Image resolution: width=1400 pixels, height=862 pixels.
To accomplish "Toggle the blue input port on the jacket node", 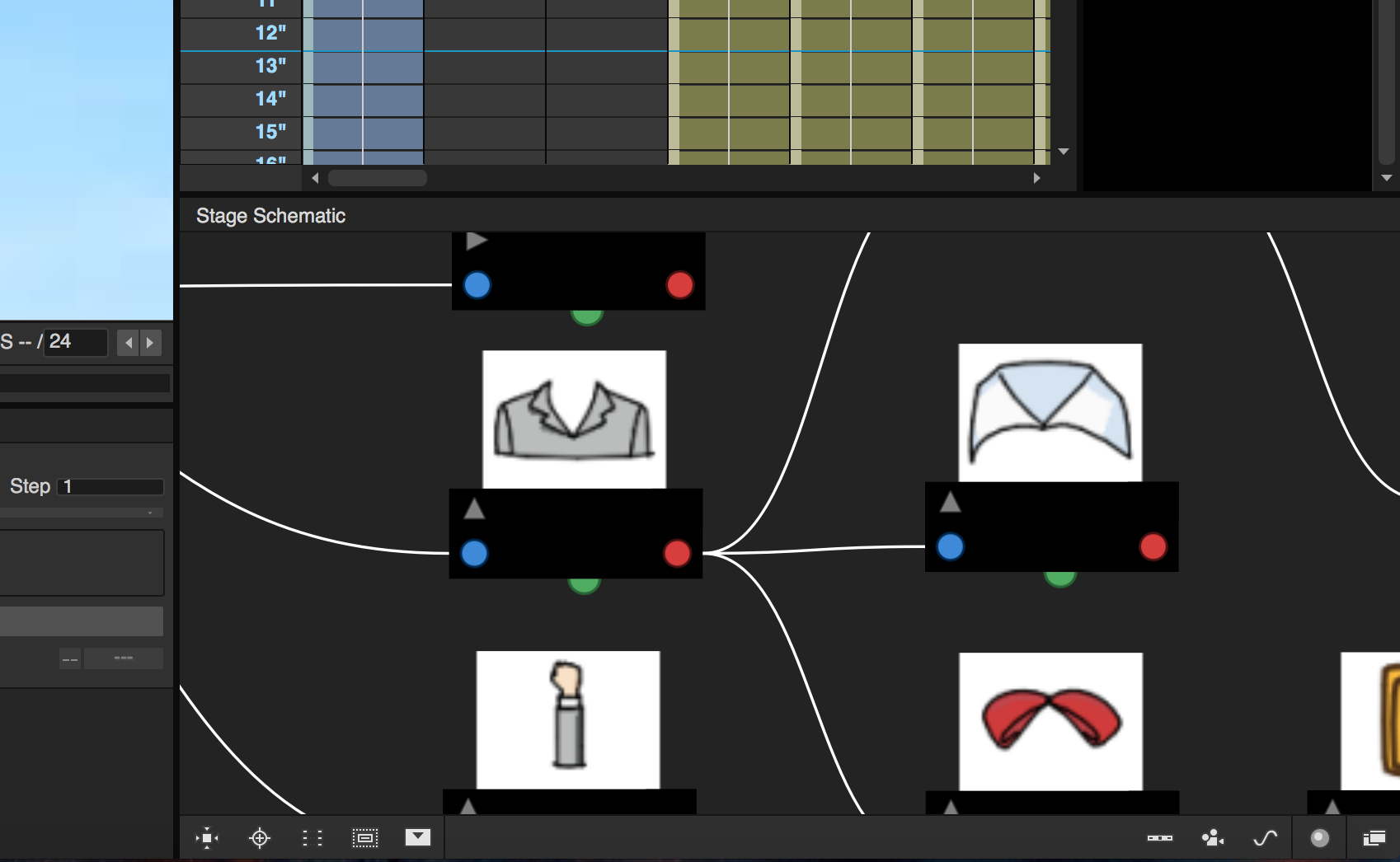I will point(474,554).
